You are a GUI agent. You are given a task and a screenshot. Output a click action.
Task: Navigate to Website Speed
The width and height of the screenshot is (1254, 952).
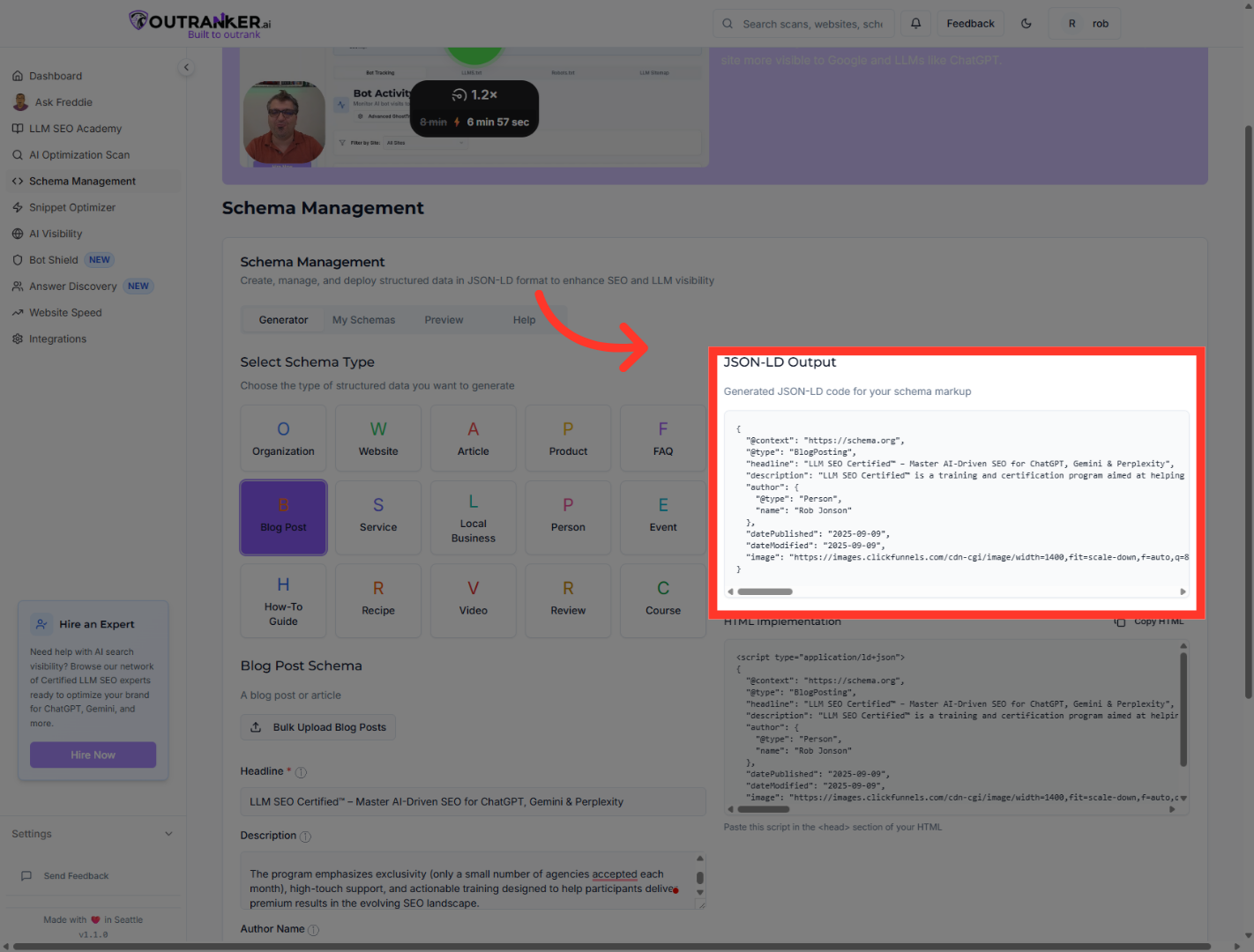pyautogui.click(x=65, y=313)
